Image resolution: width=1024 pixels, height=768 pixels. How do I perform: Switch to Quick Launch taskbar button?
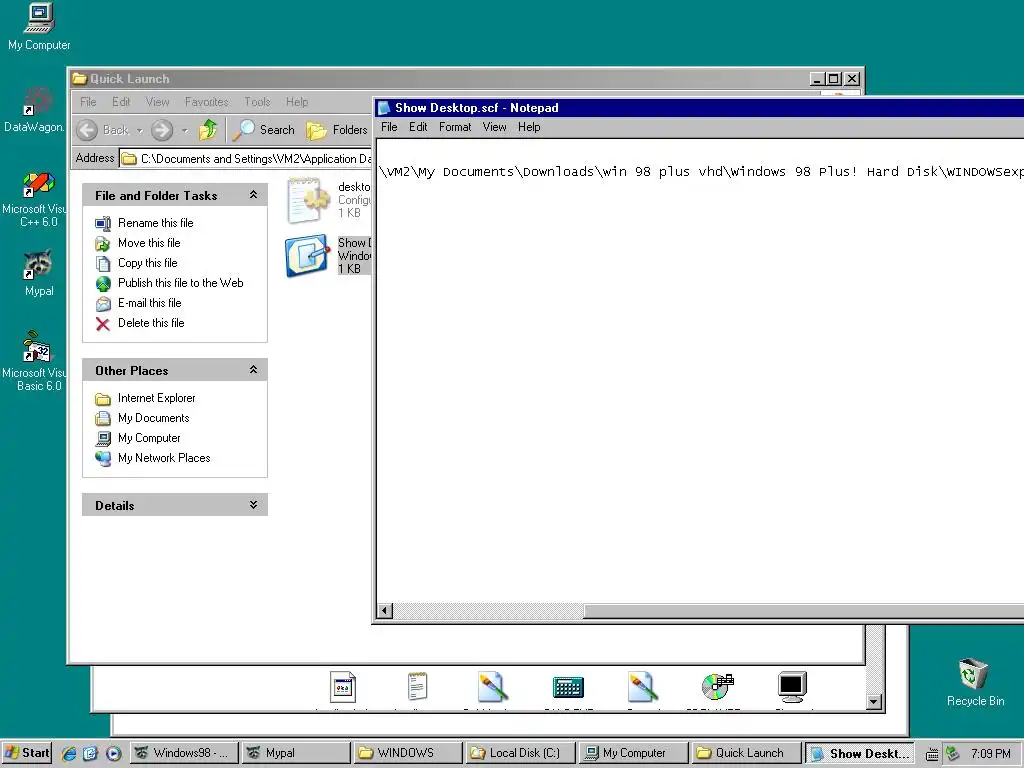(x=746, y=753)
